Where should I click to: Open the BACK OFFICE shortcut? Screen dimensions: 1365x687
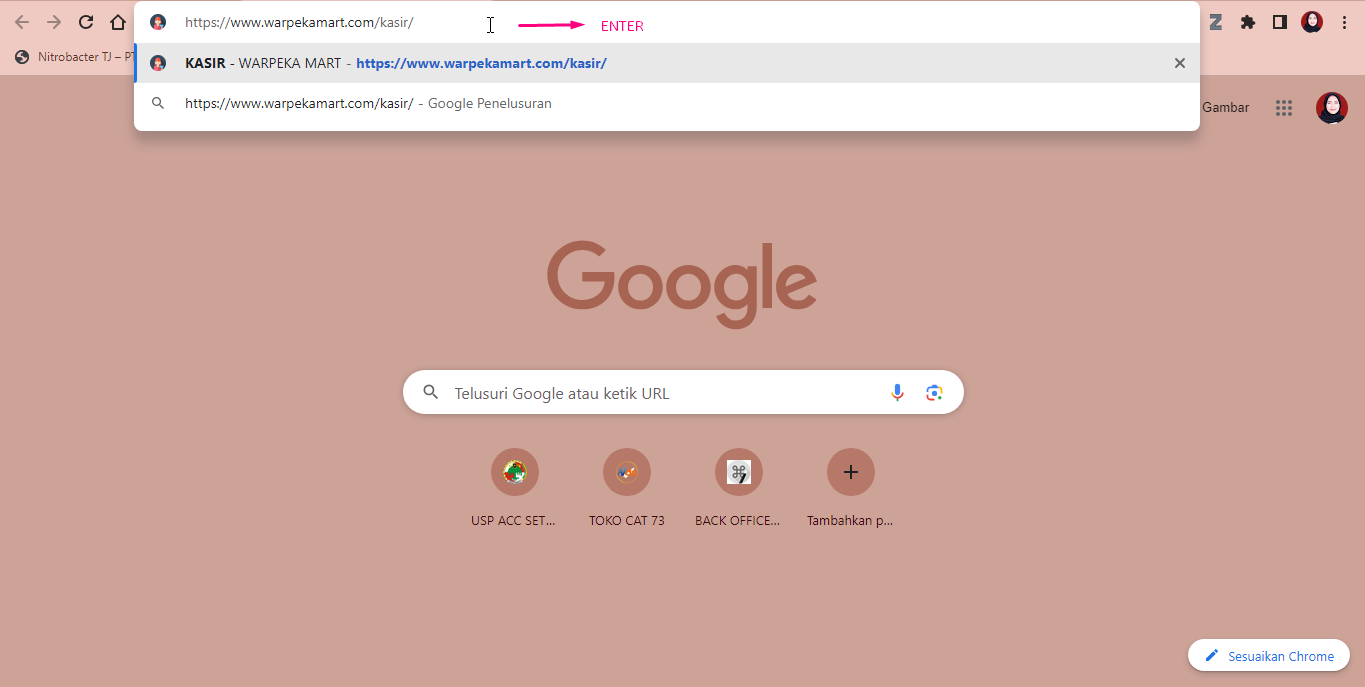point(738,488)
